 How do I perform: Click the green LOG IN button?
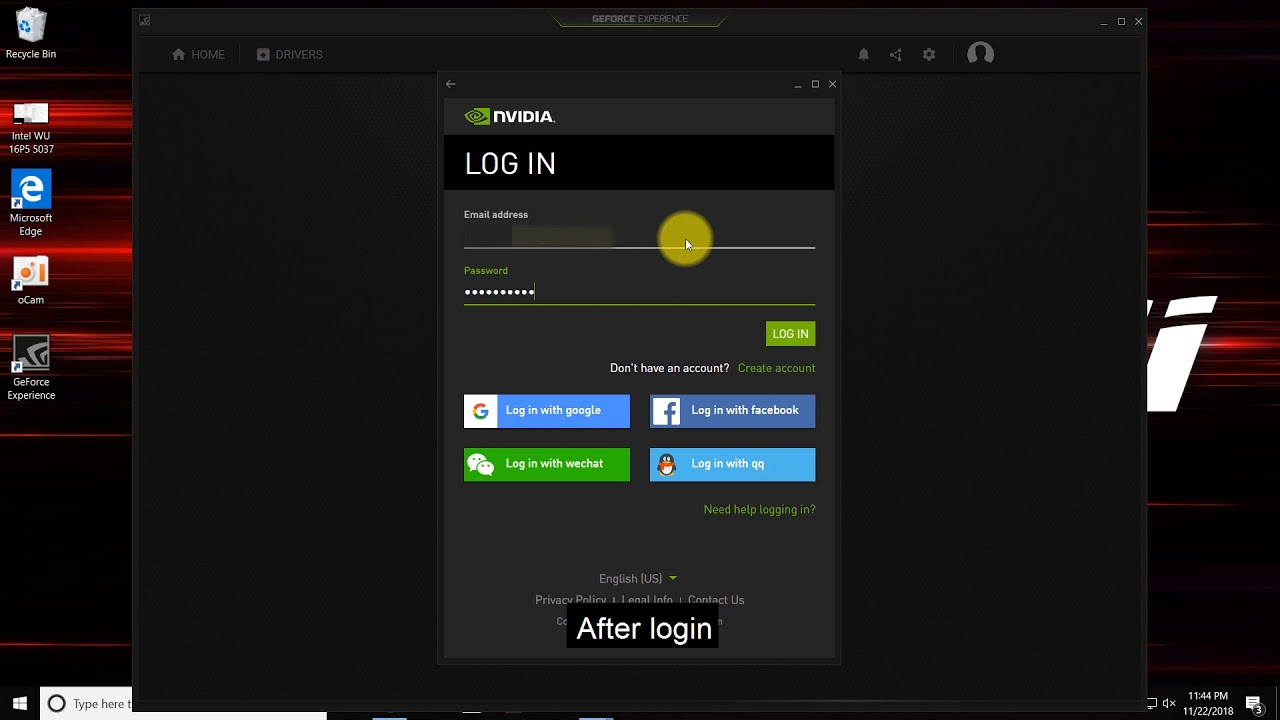(791, 334)
